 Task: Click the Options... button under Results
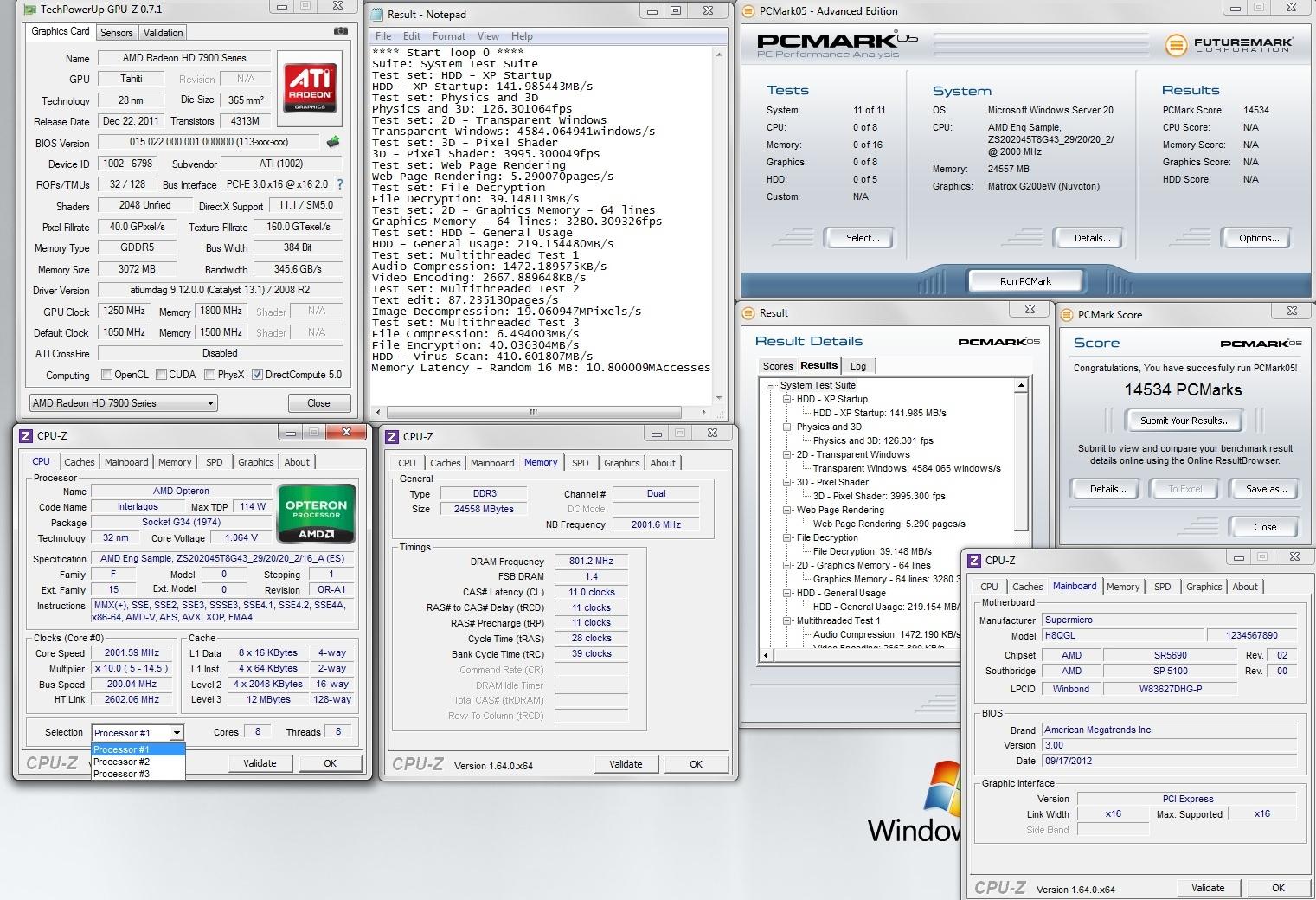[1257, 238]
